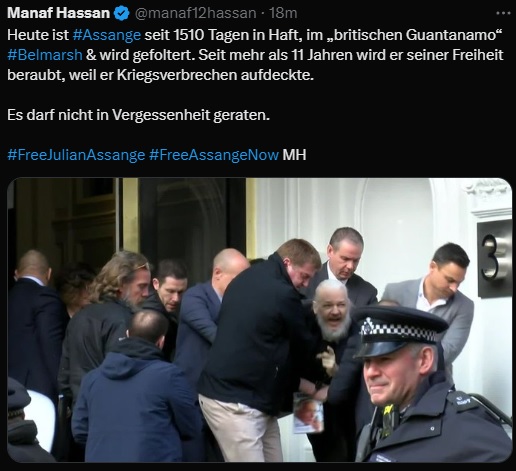Open the @manaf12hassan handle link
Viewport: 516px width, 471px height.
(195, 14)
